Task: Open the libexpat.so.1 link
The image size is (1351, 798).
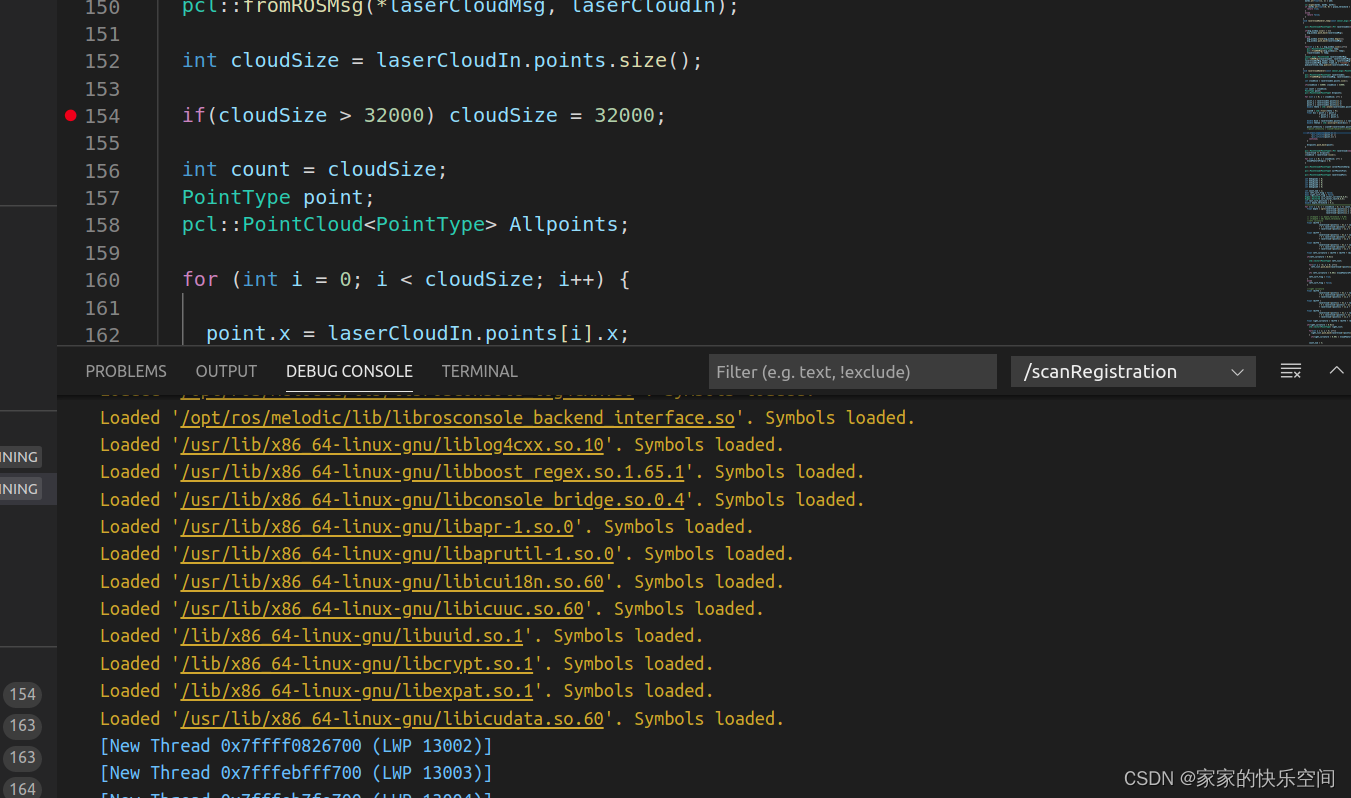Action: tap(357, 691)
